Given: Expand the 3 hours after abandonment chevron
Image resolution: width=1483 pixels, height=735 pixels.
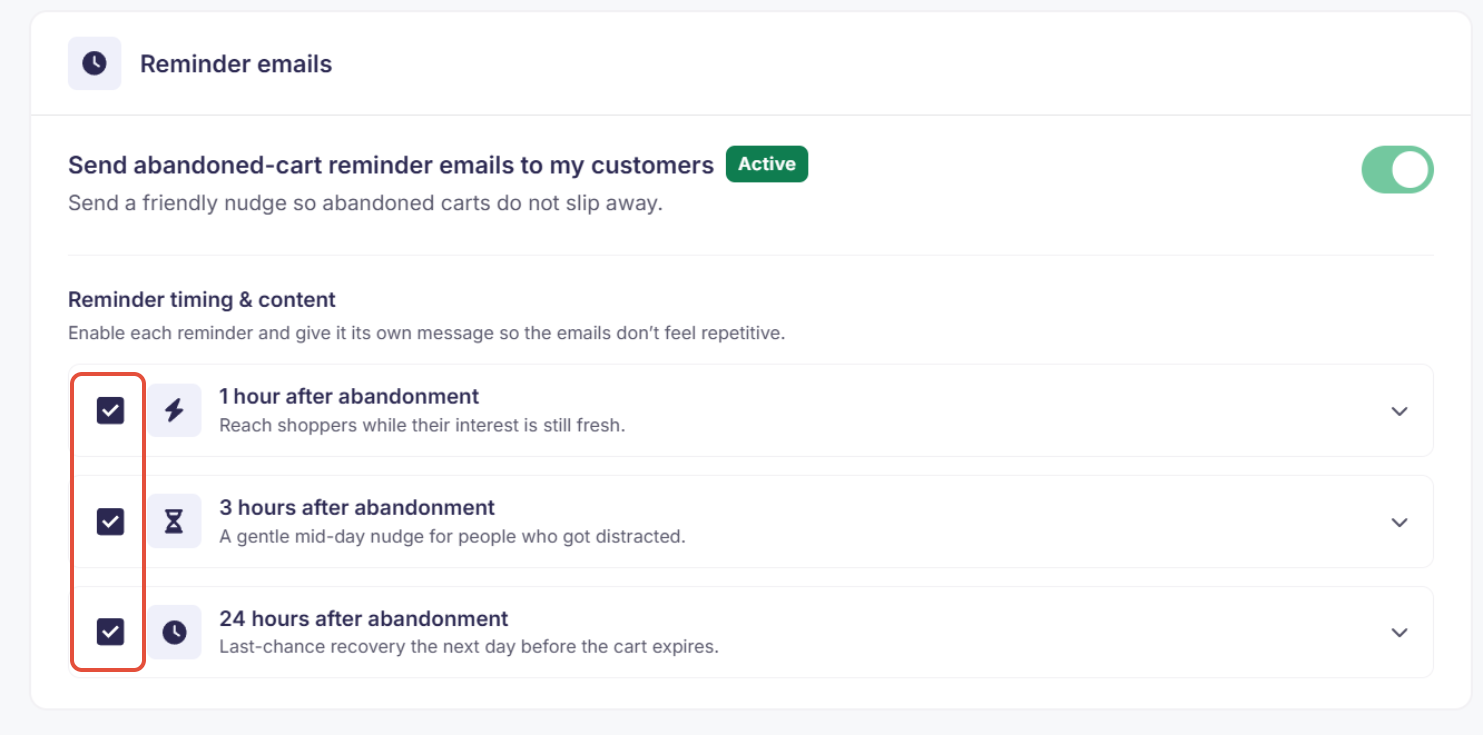Looking at the screenshot, I should 1399,522.
